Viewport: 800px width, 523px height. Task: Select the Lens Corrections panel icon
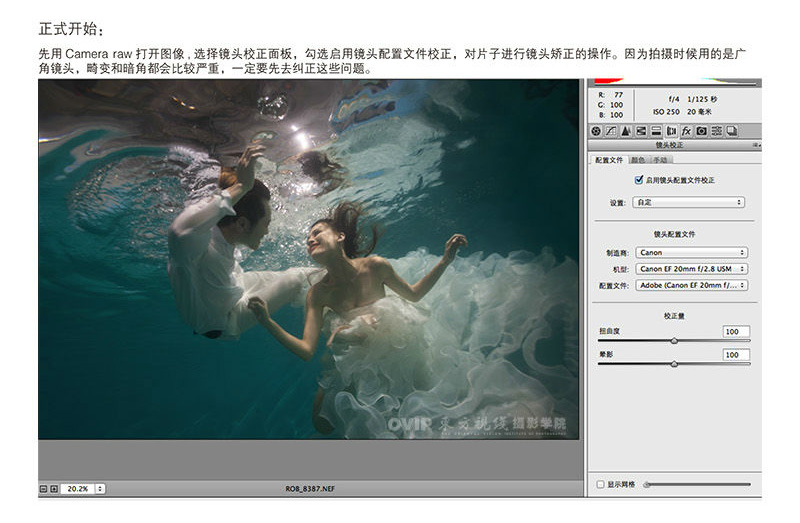pyautogui.click(x=671, y=131)
